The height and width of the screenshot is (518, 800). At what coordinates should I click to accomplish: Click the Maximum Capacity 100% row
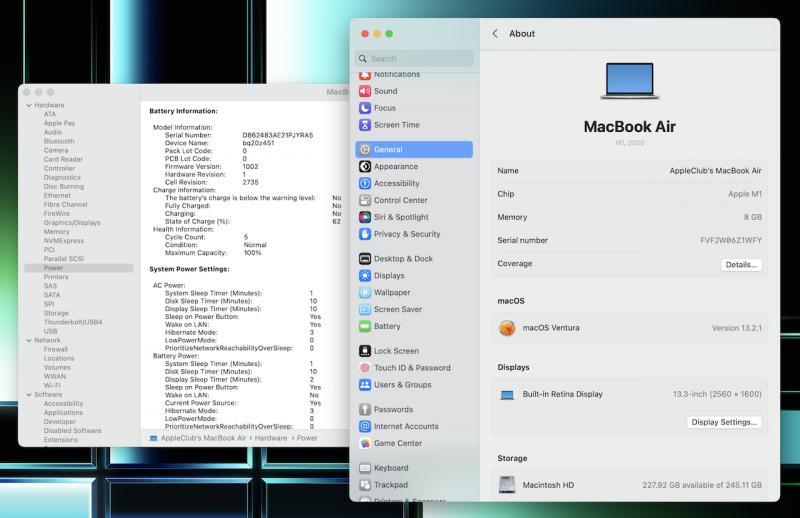pos(213,253)
